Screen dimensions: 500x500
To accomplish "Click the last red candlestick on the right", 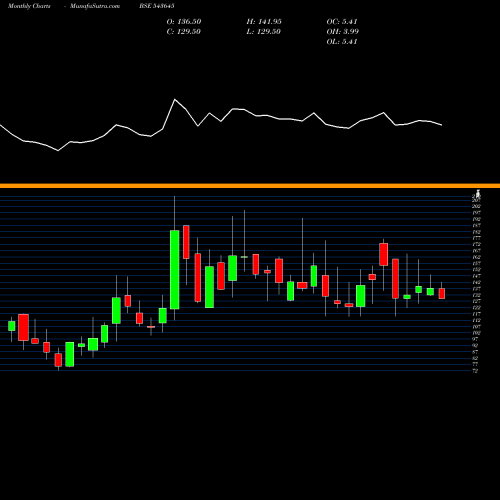I will pos(442,293).
